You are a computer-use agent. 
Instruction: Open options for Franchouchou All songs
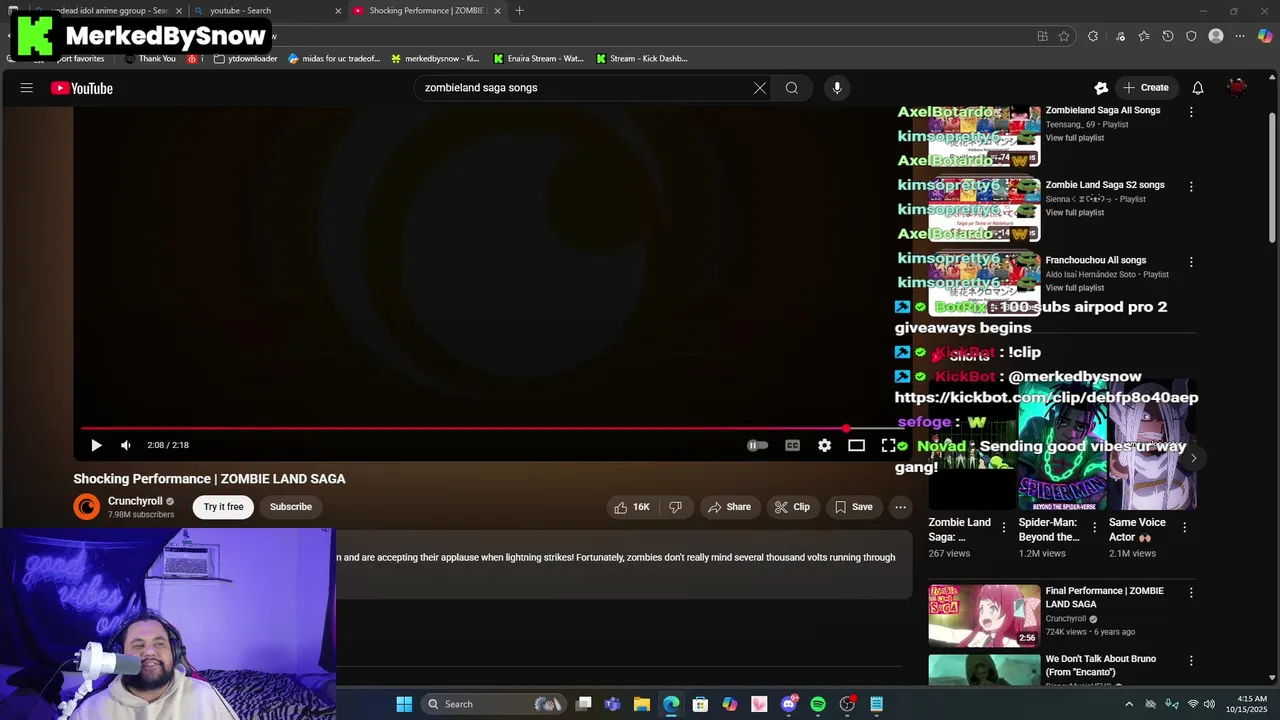tap(1191, 262)
